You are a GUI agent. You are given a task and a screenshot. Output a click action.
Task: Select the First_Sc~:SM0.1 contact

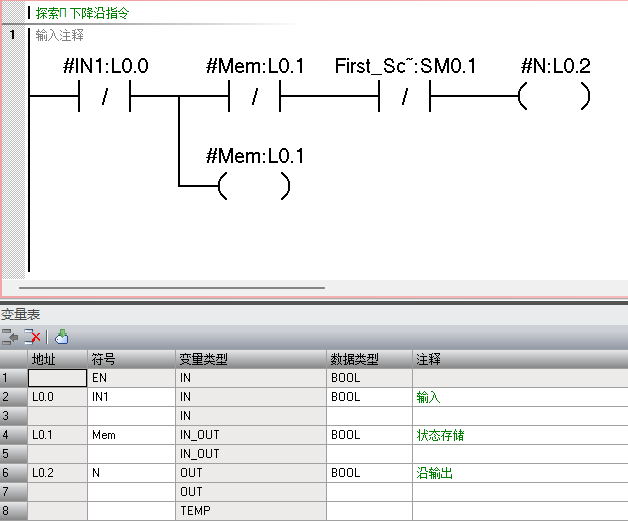(x=405, y=97)
